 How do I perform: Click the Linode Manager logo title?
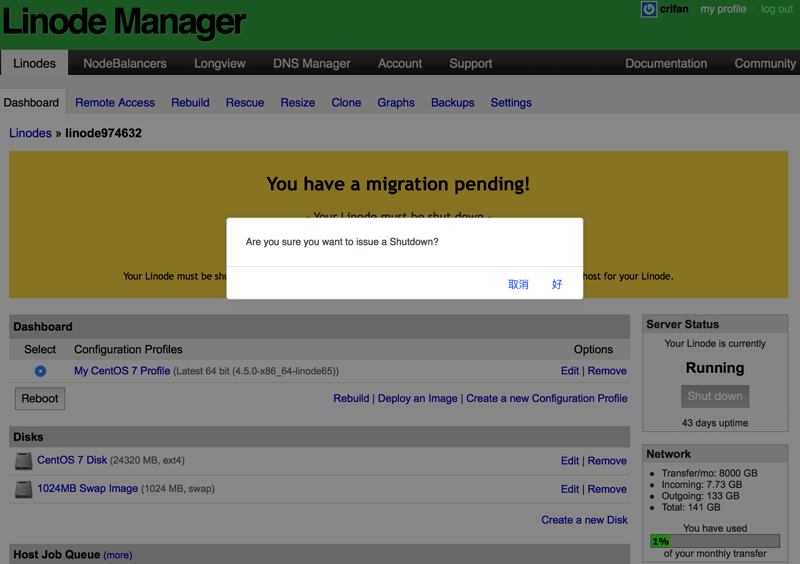[124, 21]
